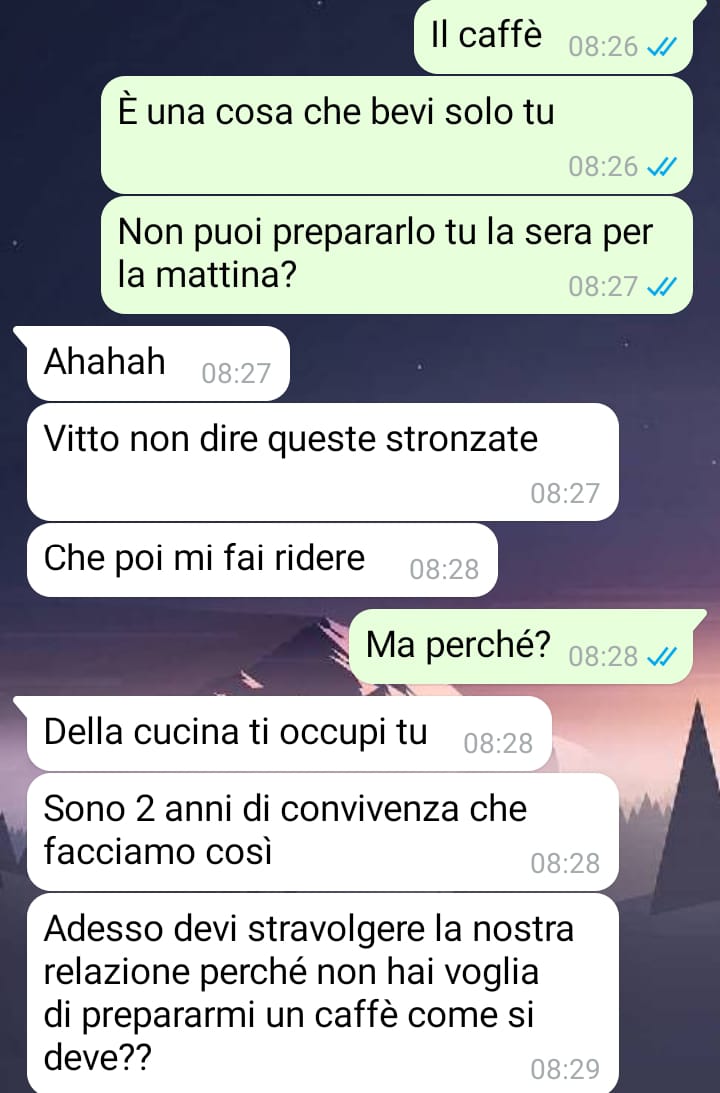Tap the 08:29 timestamp on the last message
Image resolution: width=720 pixels, height=1093 pixels.
point(565,1069)
